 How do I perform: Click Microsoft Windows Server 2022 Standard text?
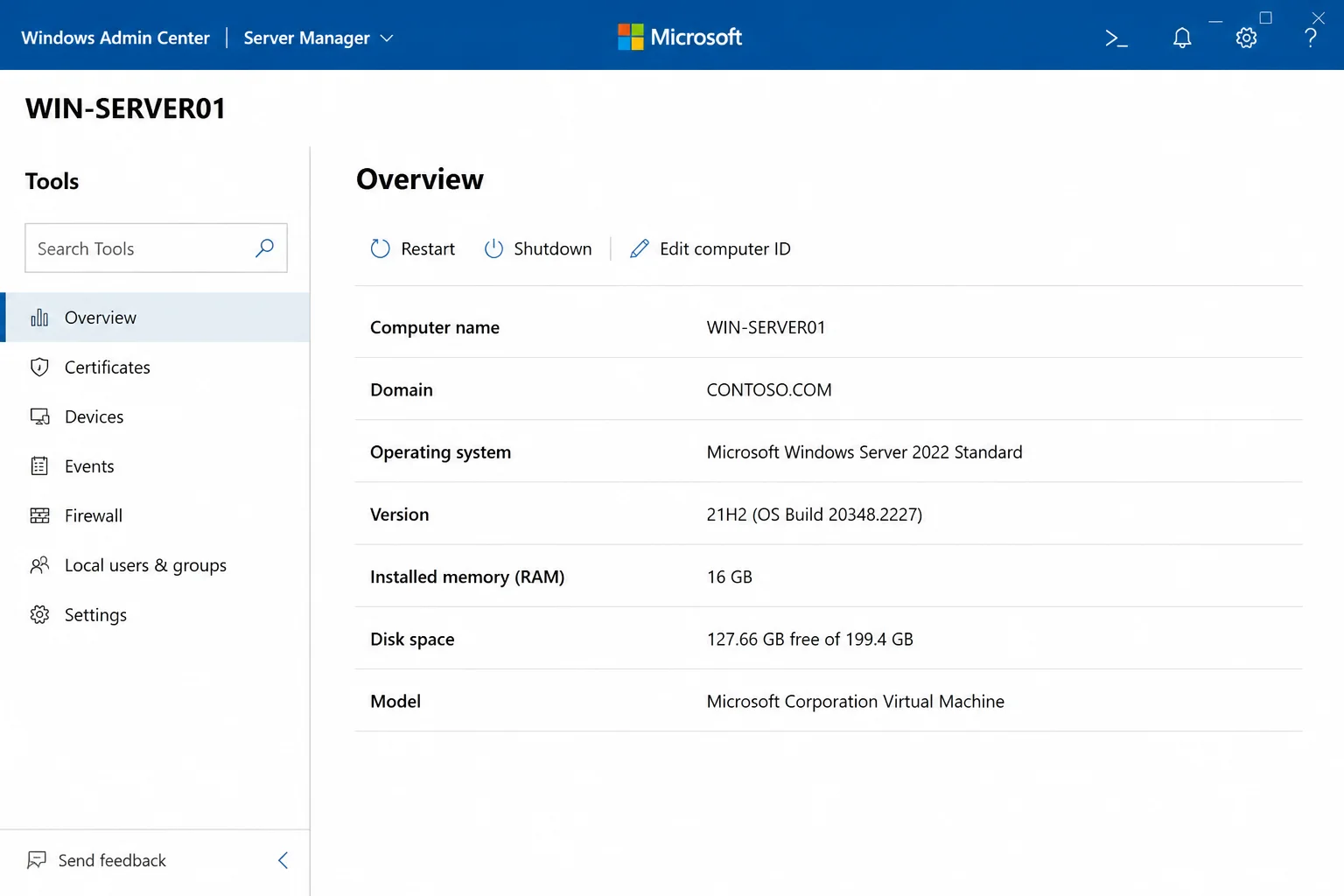[x=864, y=452]
